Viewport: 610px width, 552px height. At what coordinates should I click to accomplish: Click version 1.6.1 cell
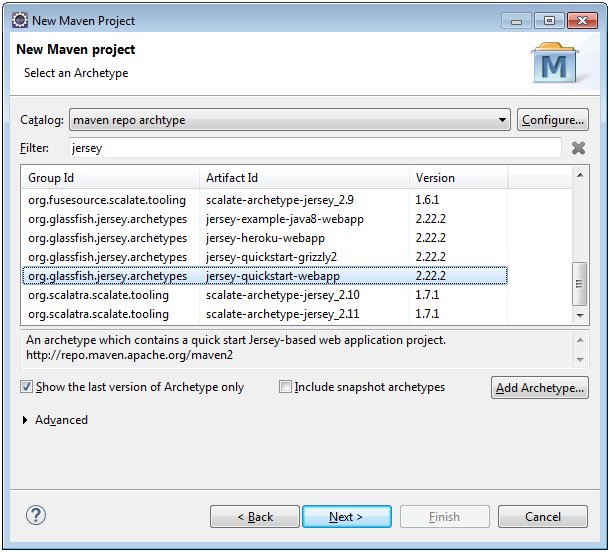[427, 200]
